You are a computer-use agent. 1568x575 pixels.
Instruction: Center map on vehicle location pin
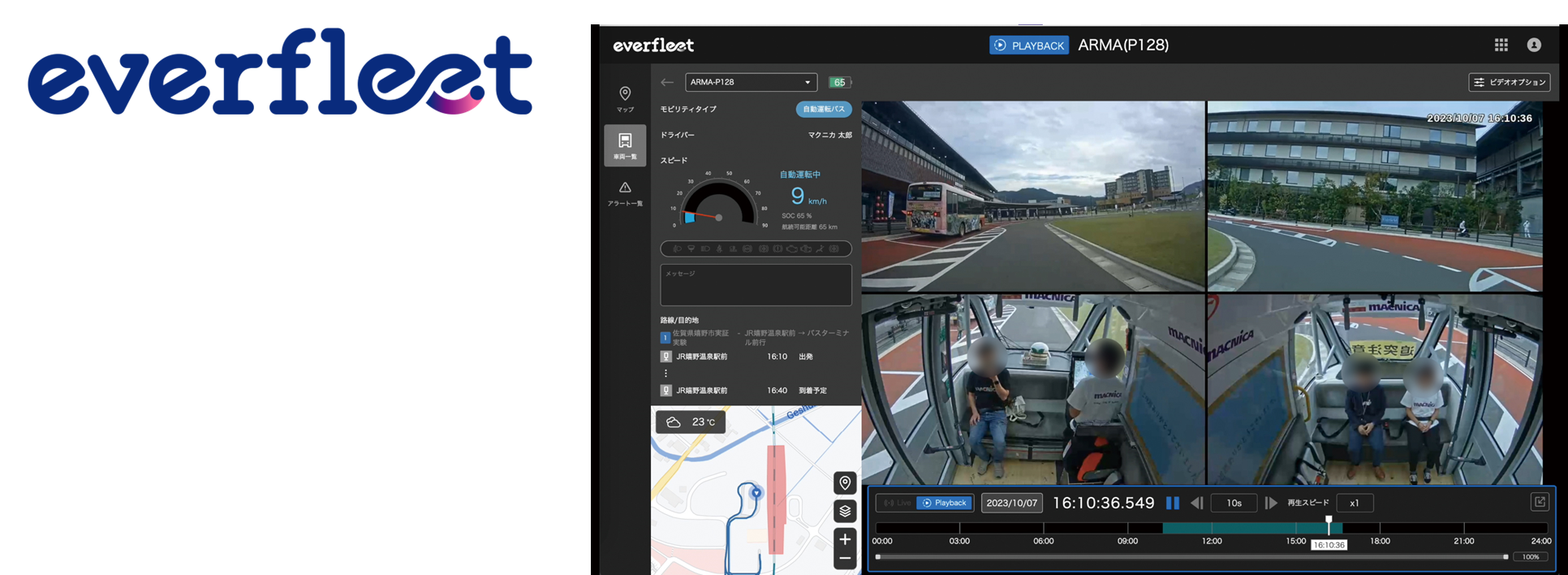[x=845, y=483]
